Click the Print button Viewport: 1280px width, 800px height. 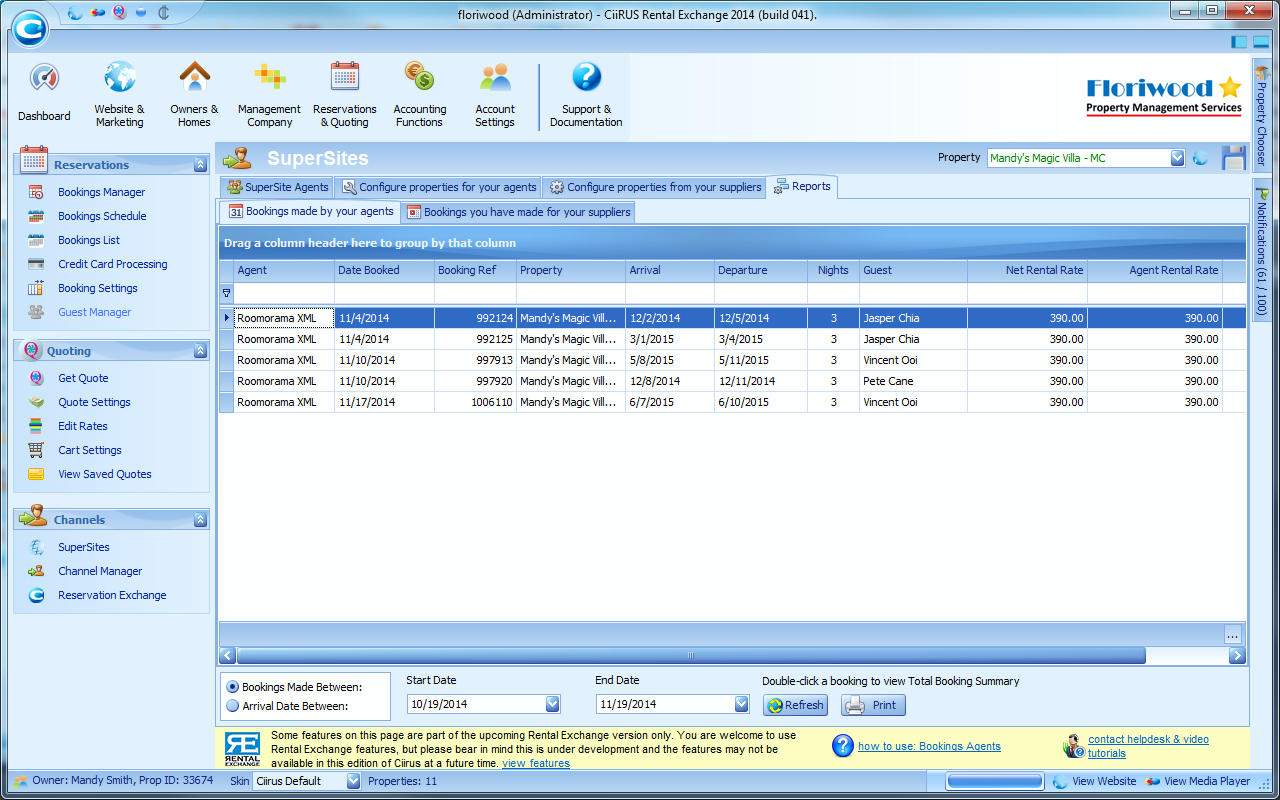[x=873, y=705]
